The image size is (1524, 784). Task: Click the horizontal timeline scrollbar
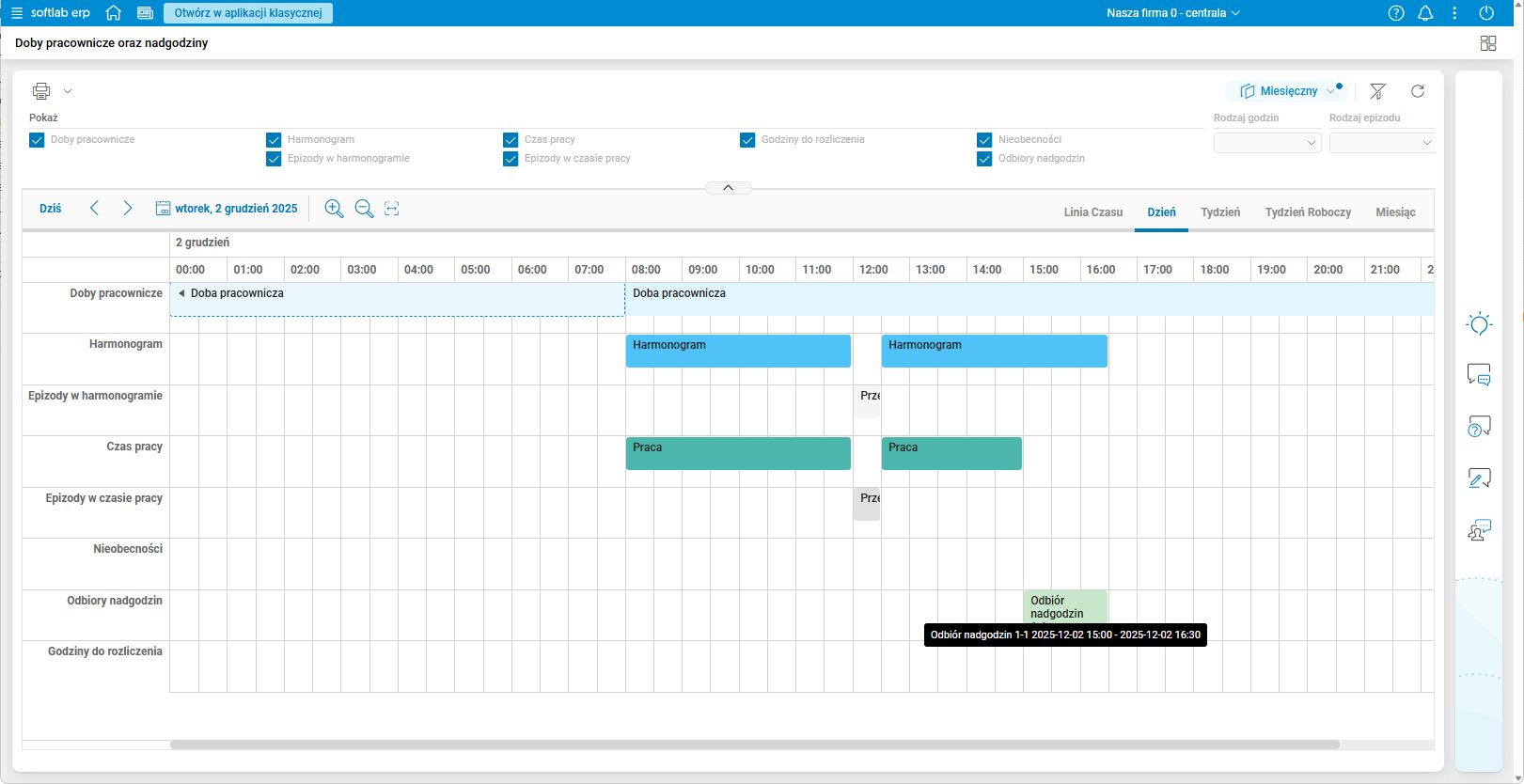click(x=755, y=745)
